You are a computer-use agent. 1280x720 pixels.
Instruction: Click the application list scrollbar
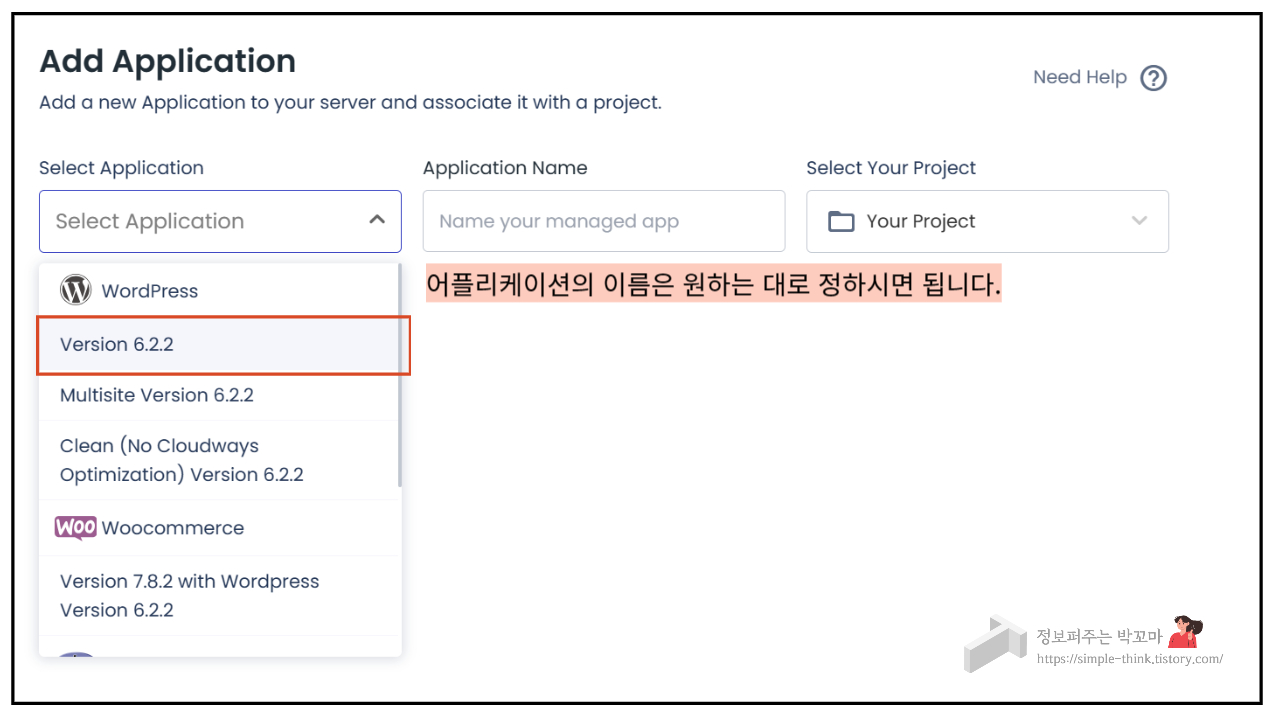(x=400, y=375)
